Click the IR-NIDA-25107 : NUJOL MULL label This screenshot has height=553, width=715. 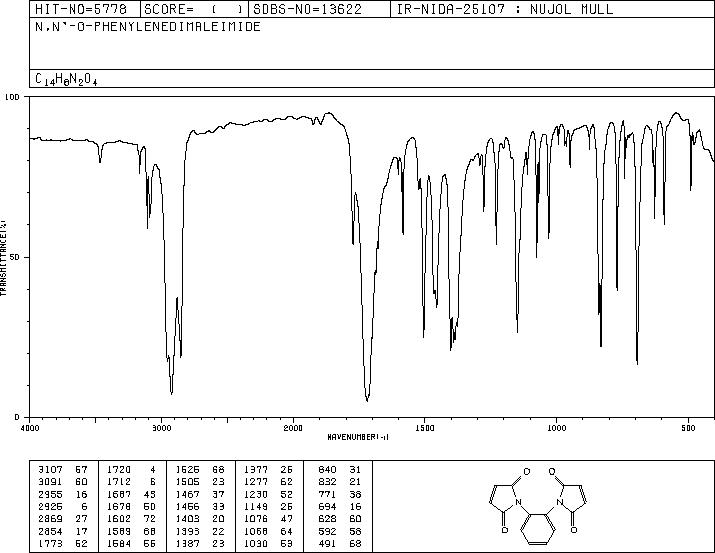coord(505,9)
